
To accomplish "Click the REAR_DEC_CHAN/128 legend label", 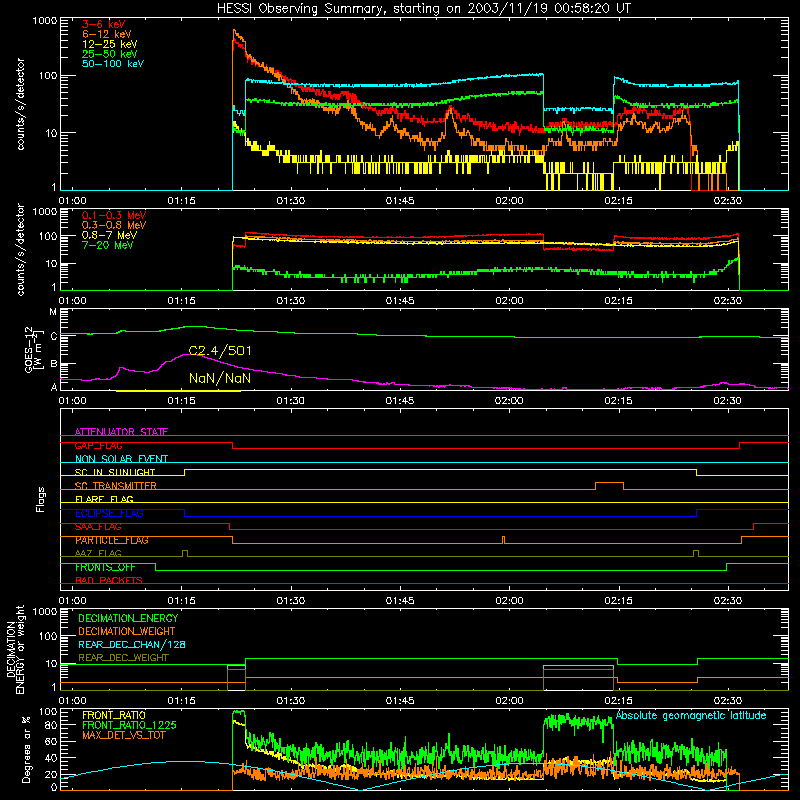I will (x=132, y=644).
